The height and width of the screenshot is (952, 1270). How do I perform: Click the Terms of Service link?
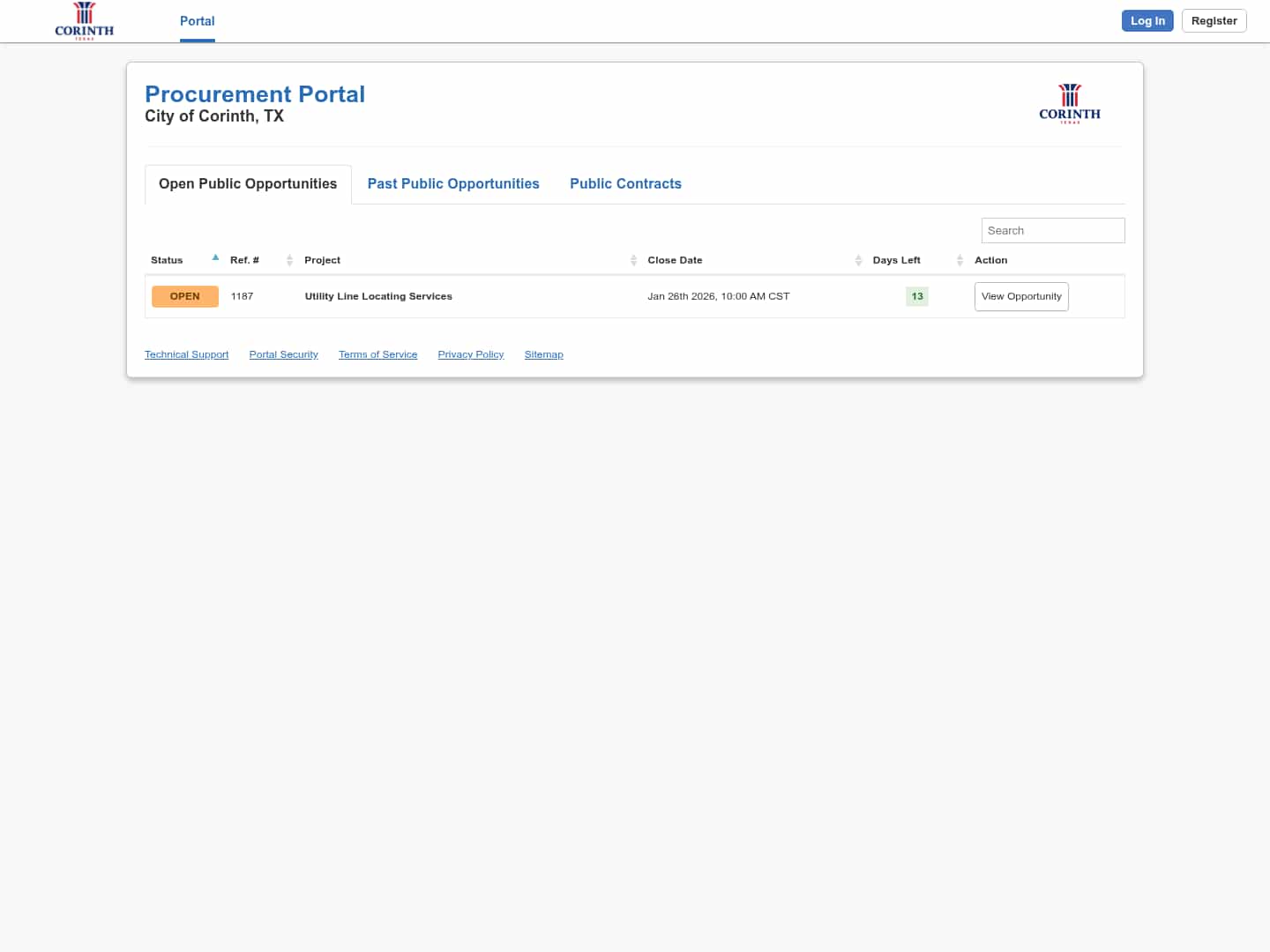(377, 354)
